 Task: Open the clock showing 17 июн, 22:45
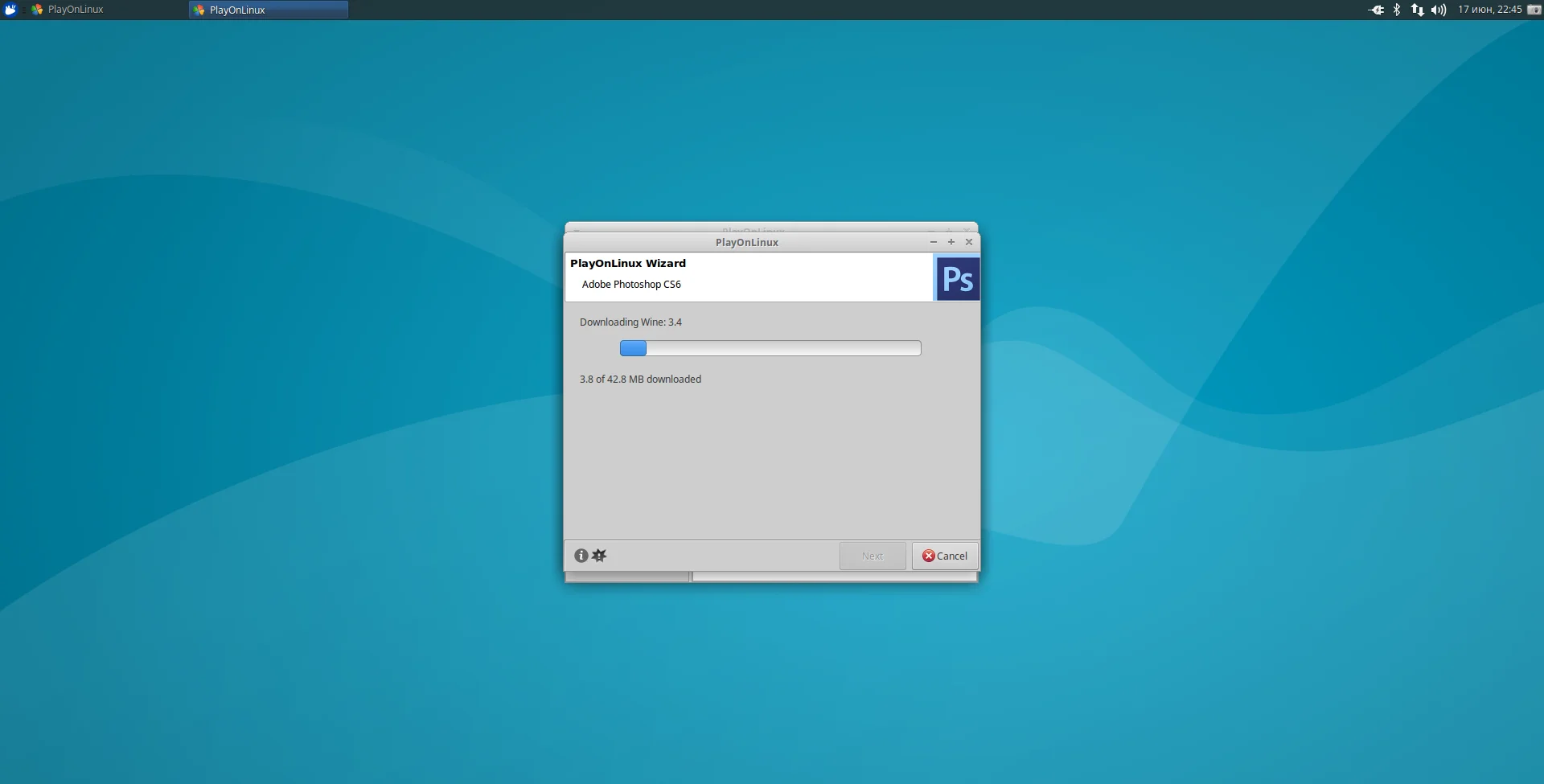click(x=1490, y=10)
